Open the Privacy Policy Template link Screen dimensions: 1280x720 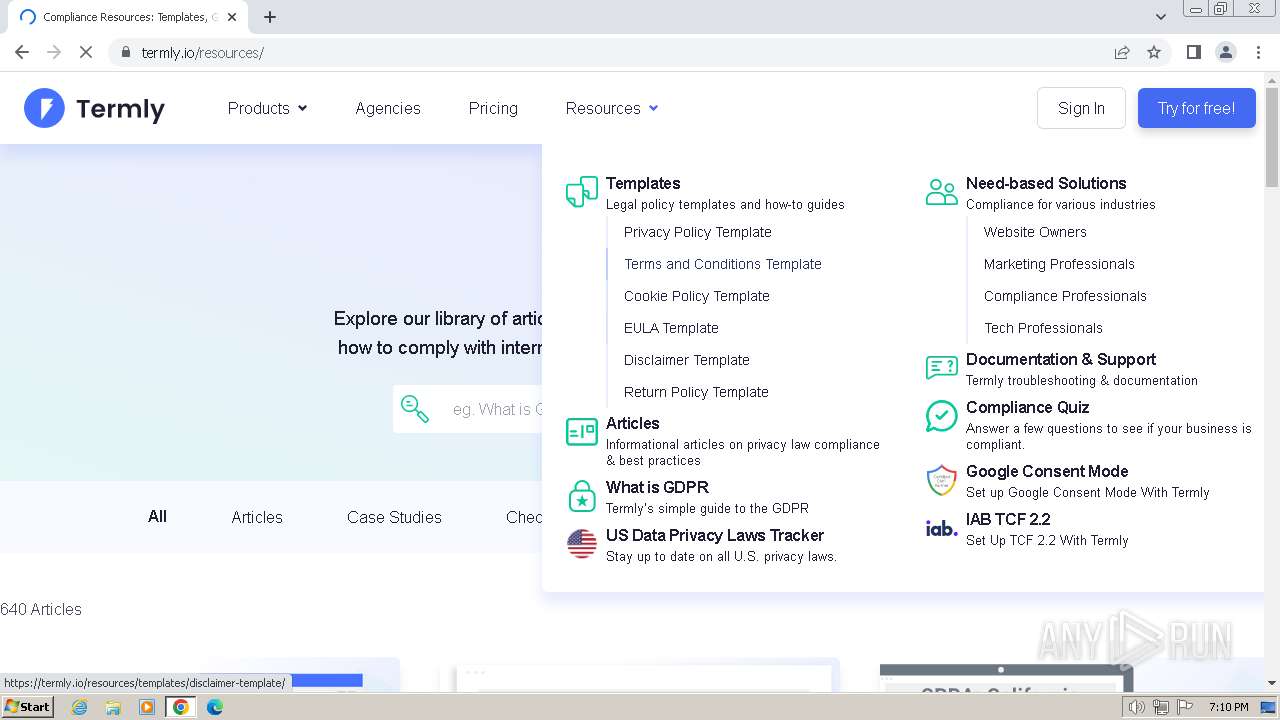pyautogui.click(x=698, y=232)
